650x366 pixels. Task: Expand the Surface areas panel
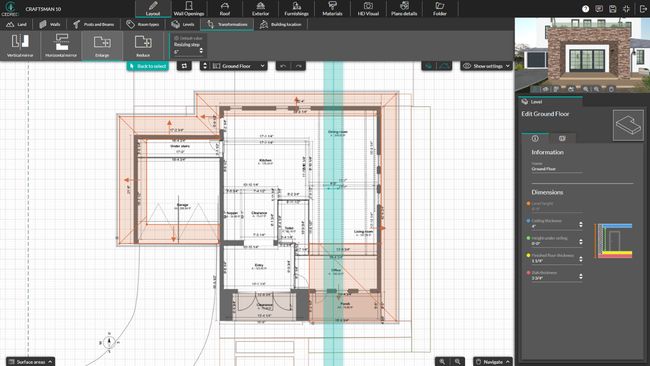30,361
